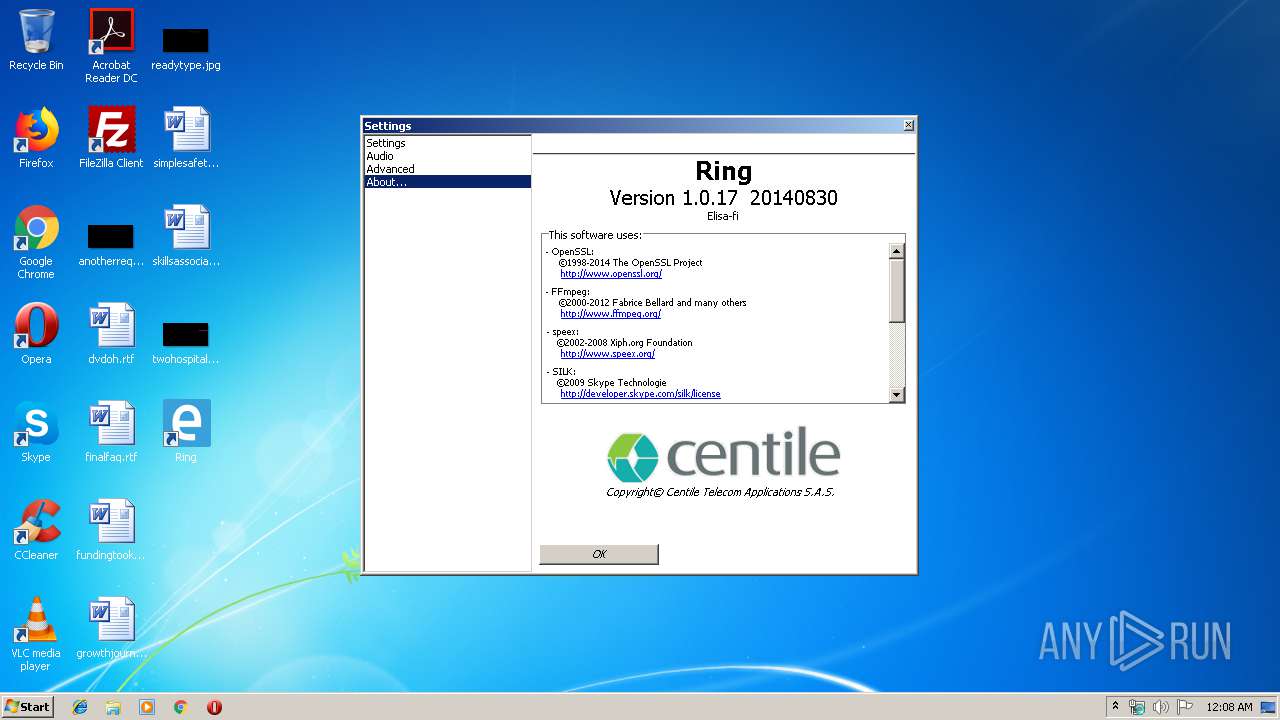Open Opera in the taskbar
The image size is (1280, 720).
pos(214,707)
